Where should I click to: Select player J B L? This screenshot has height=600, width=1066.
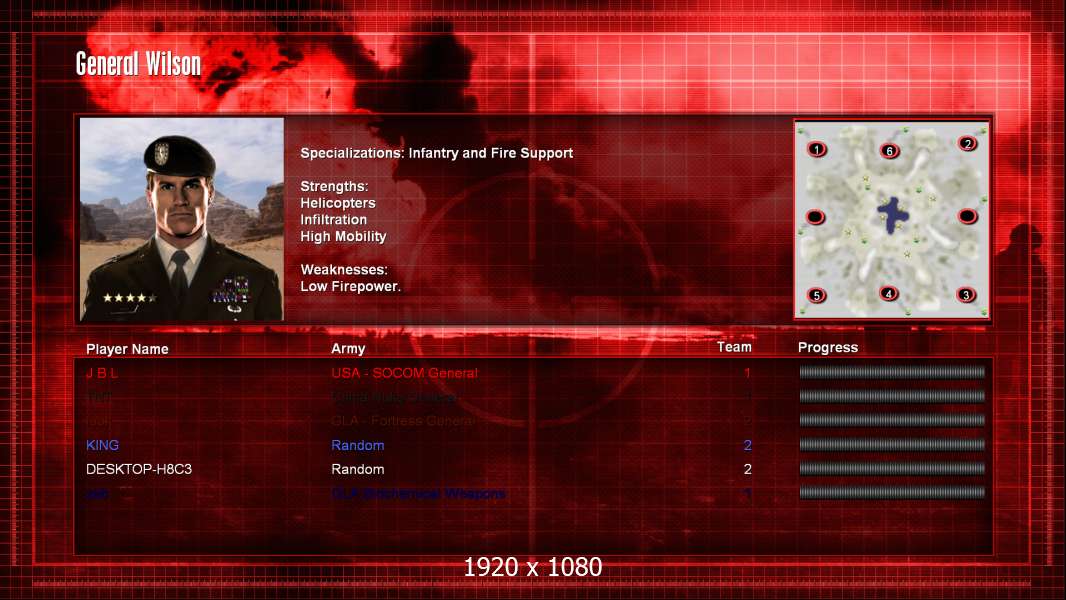(x=102, y=372)
